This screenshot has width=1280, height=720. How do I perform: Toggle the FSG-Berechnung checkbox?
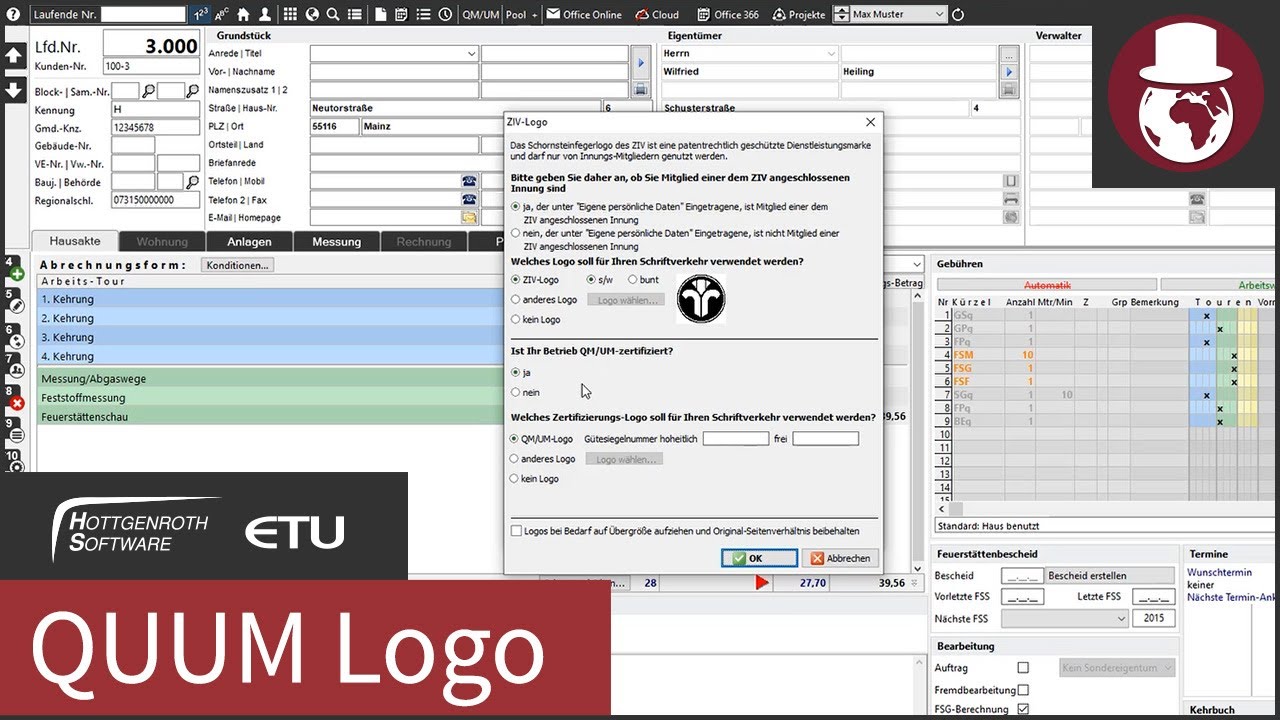click(x=1022, y=709)
